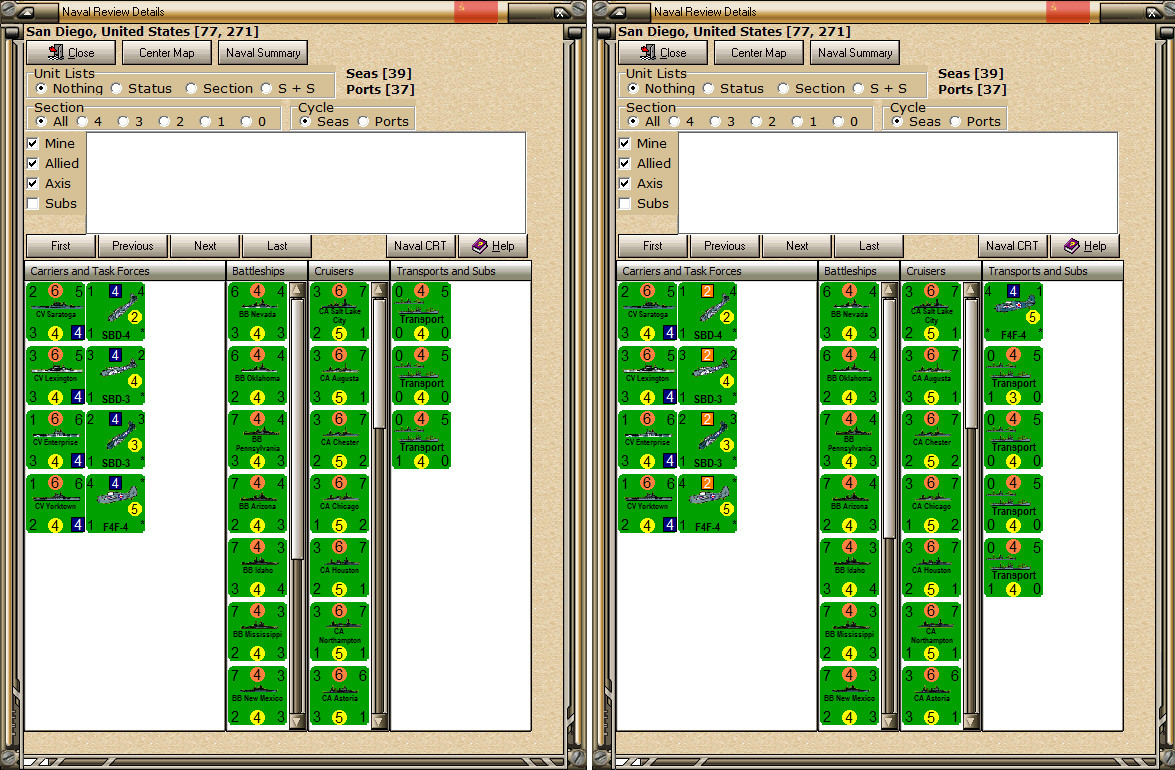Click Close button in left window
Viewport: 1175px width, 770px height.
click(71, 52)
